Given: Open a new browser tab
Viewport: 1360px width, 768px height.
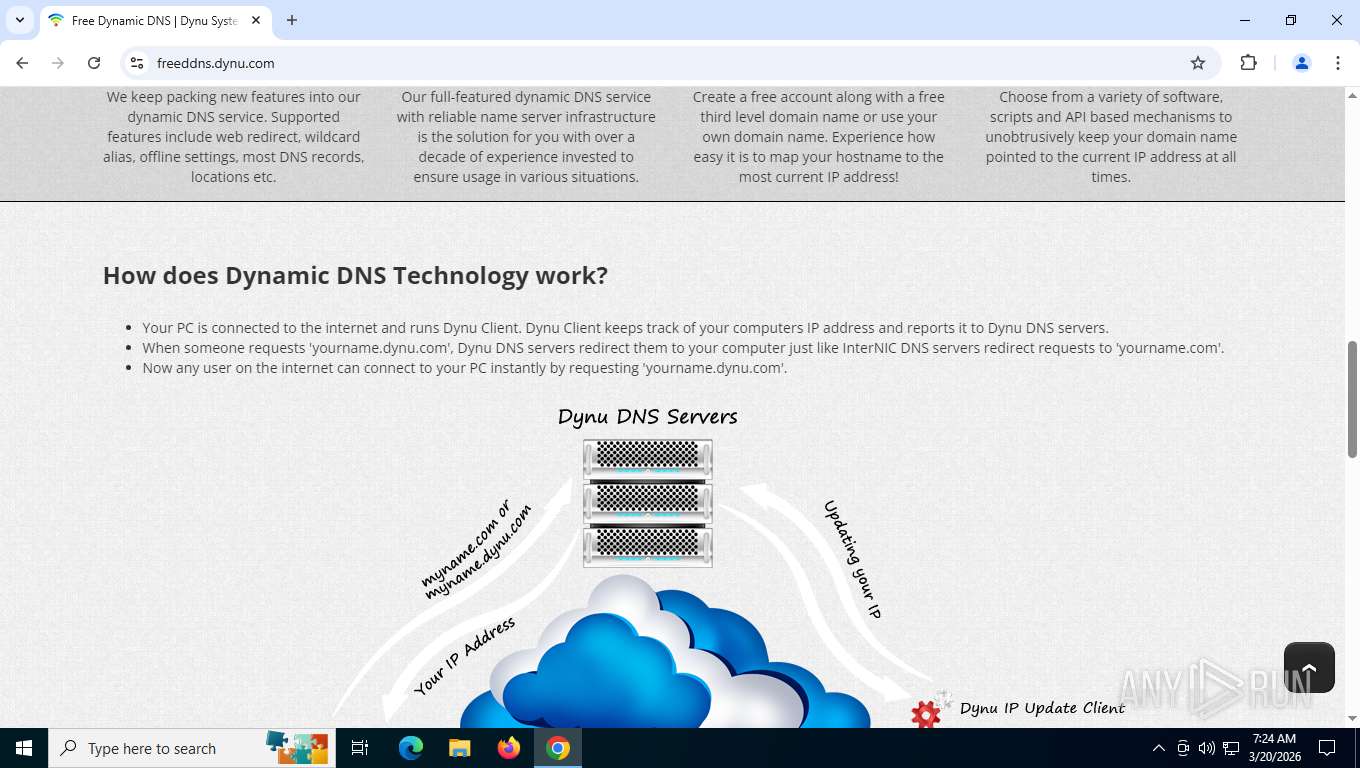Looking at the screenshot, I should [x=292, y=20].
